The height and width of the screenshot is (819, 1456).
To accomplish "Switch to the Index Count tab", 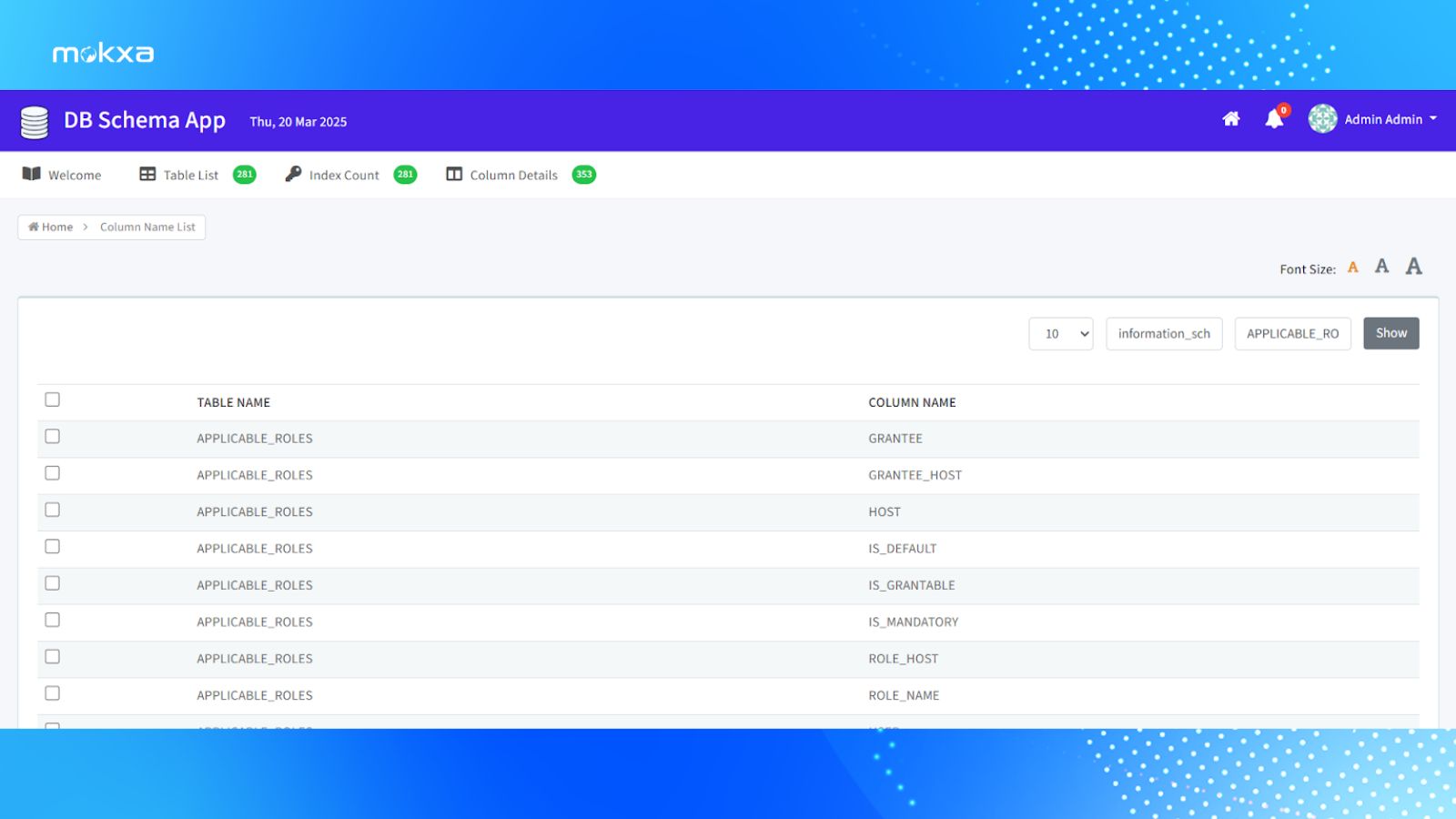I will [x=343, y=175].
